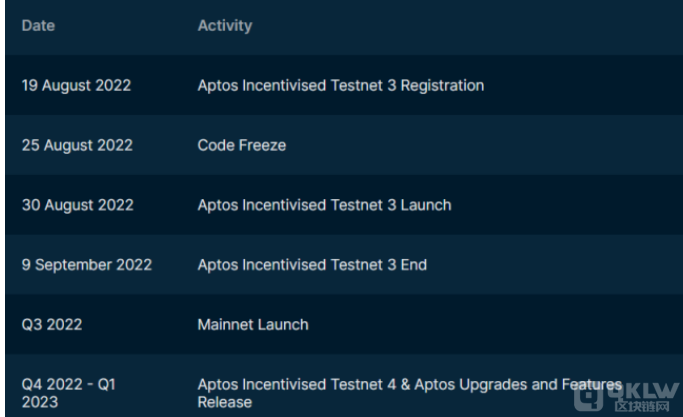Image resolution: width=683 pixels, height=417 pixels.
Task: Click Aptos Incentivised Testnet 3 Registration text
Action: tap(341, 85)
